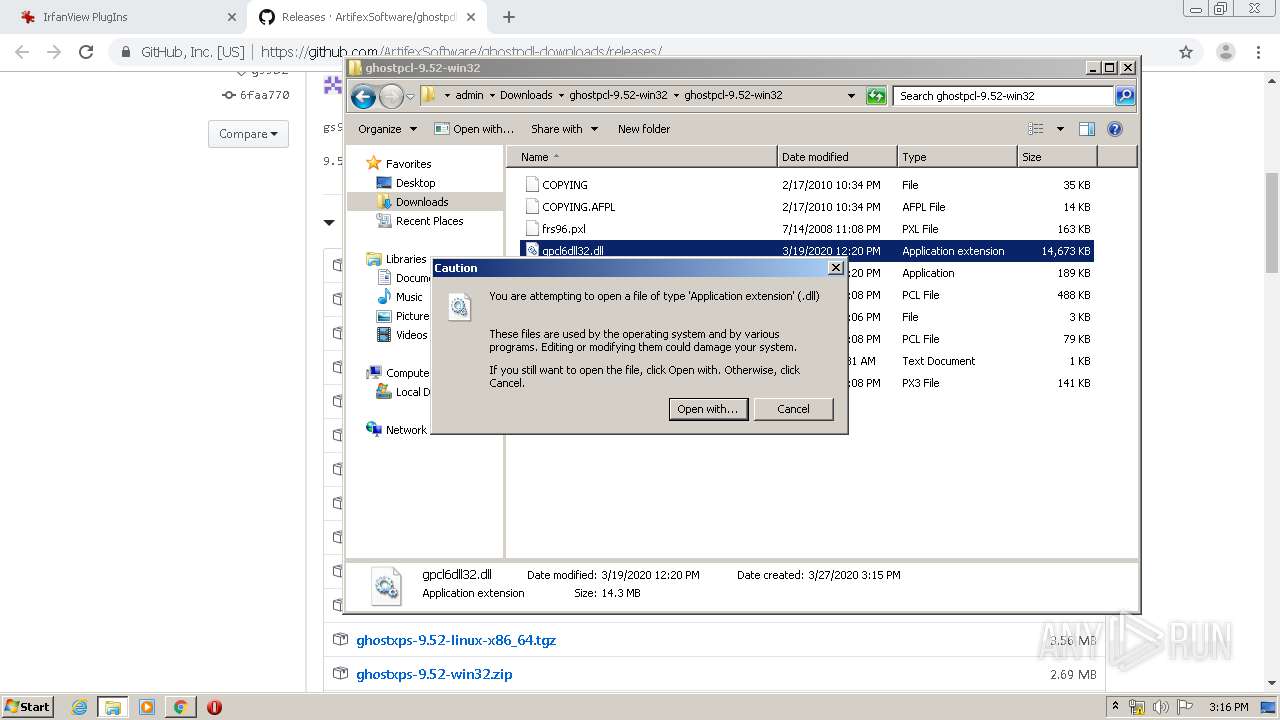
Task: Click the Chrome taskbar icon
Action: click(180, 707)
